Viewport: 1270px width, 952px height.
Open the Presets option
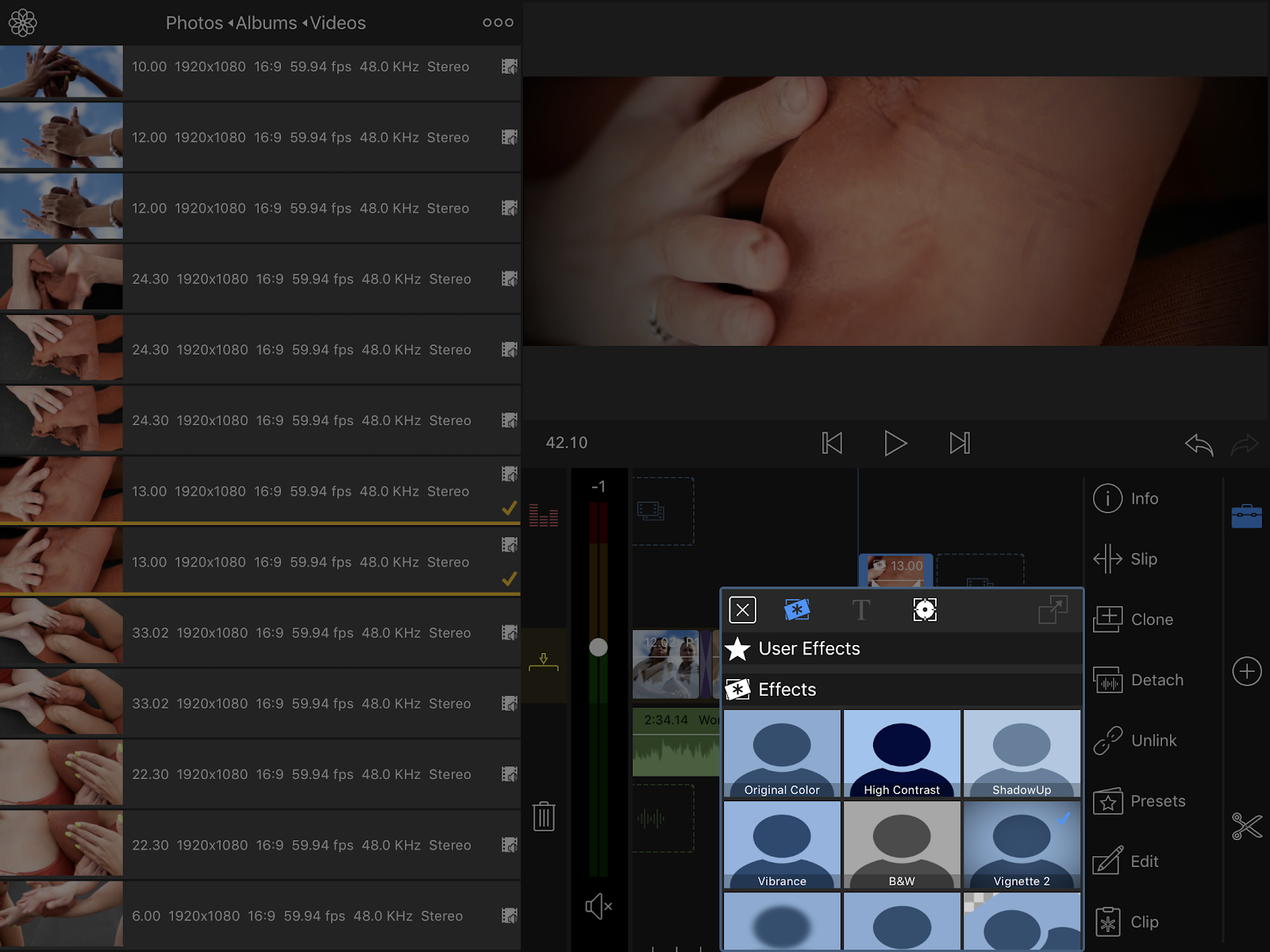(1139, 801)
